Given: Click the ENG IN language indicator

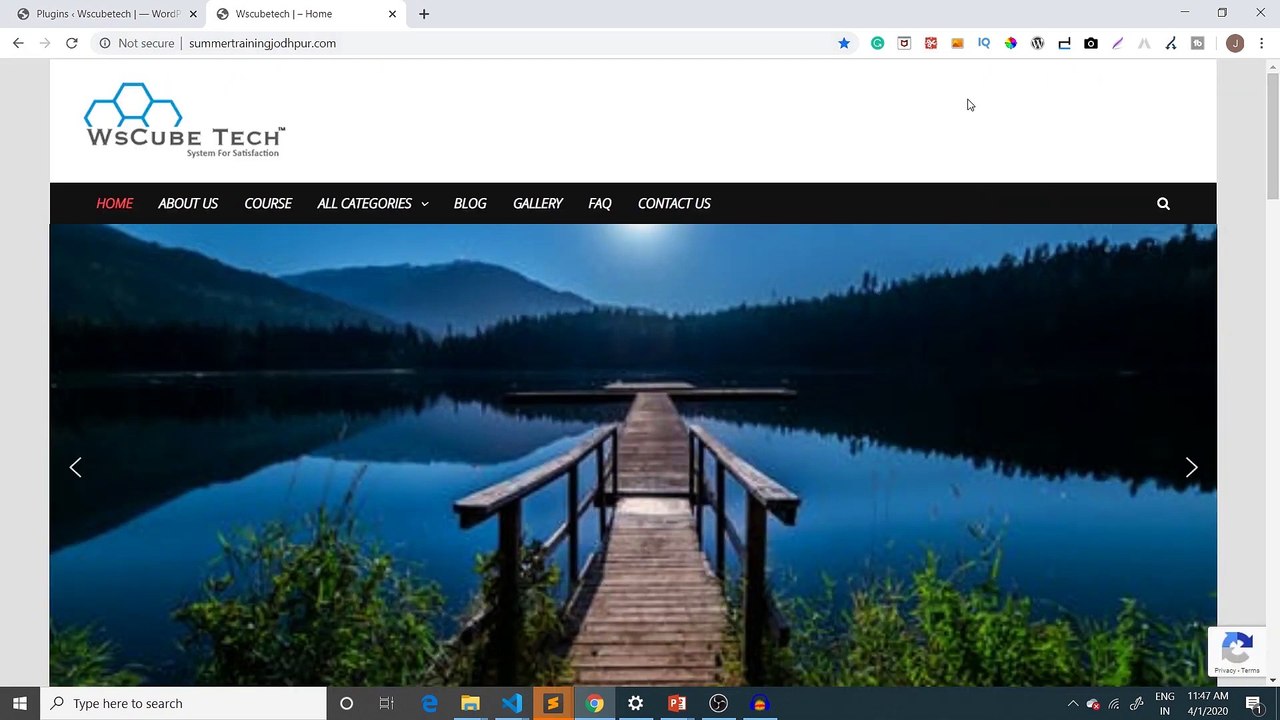Looking at the screenshot, I should click(x=1165, y=703).
